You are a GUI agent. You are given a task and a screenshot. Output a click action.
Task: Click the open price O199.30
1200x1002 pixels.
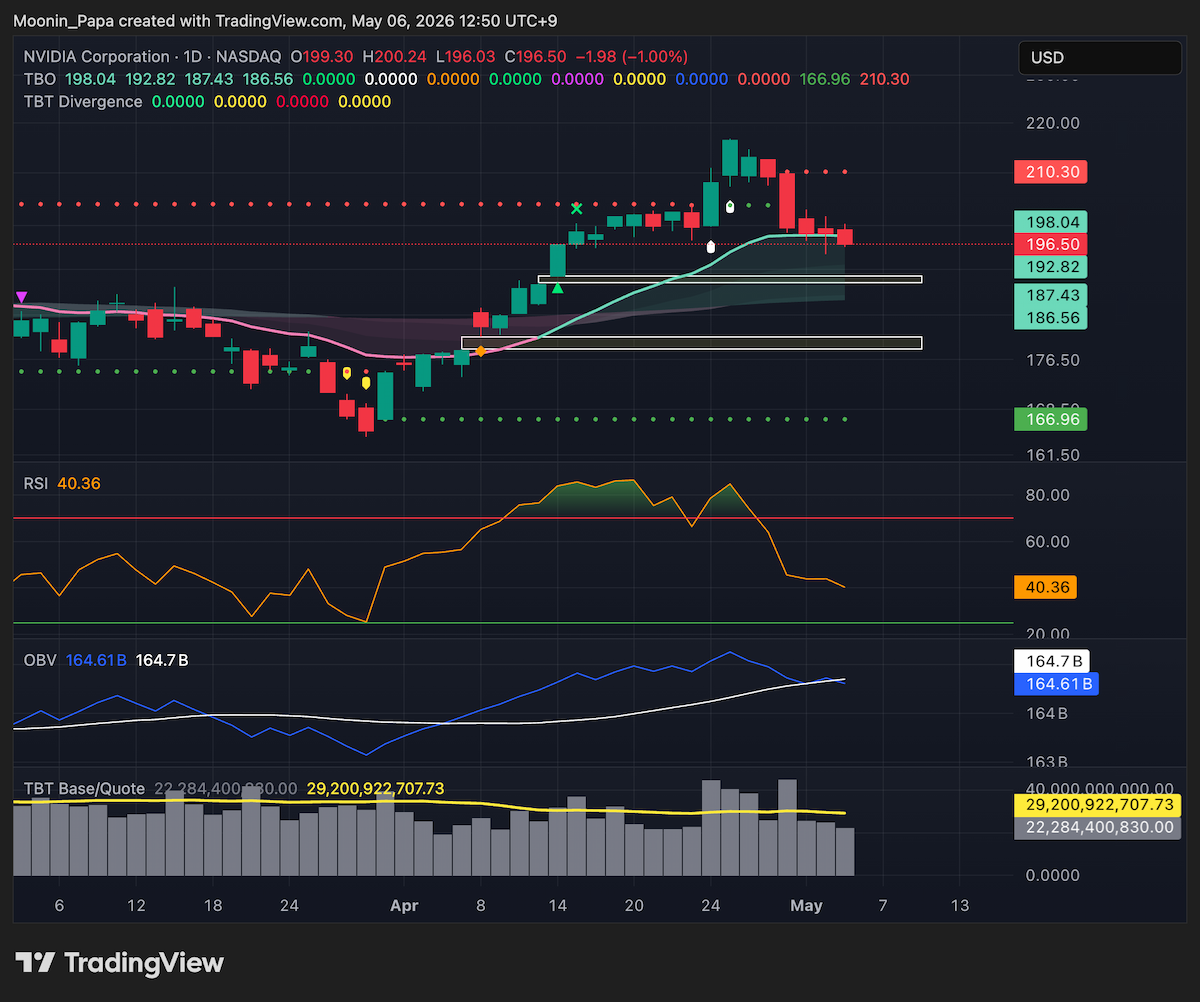pyautogui.click(x=321, y=57)
